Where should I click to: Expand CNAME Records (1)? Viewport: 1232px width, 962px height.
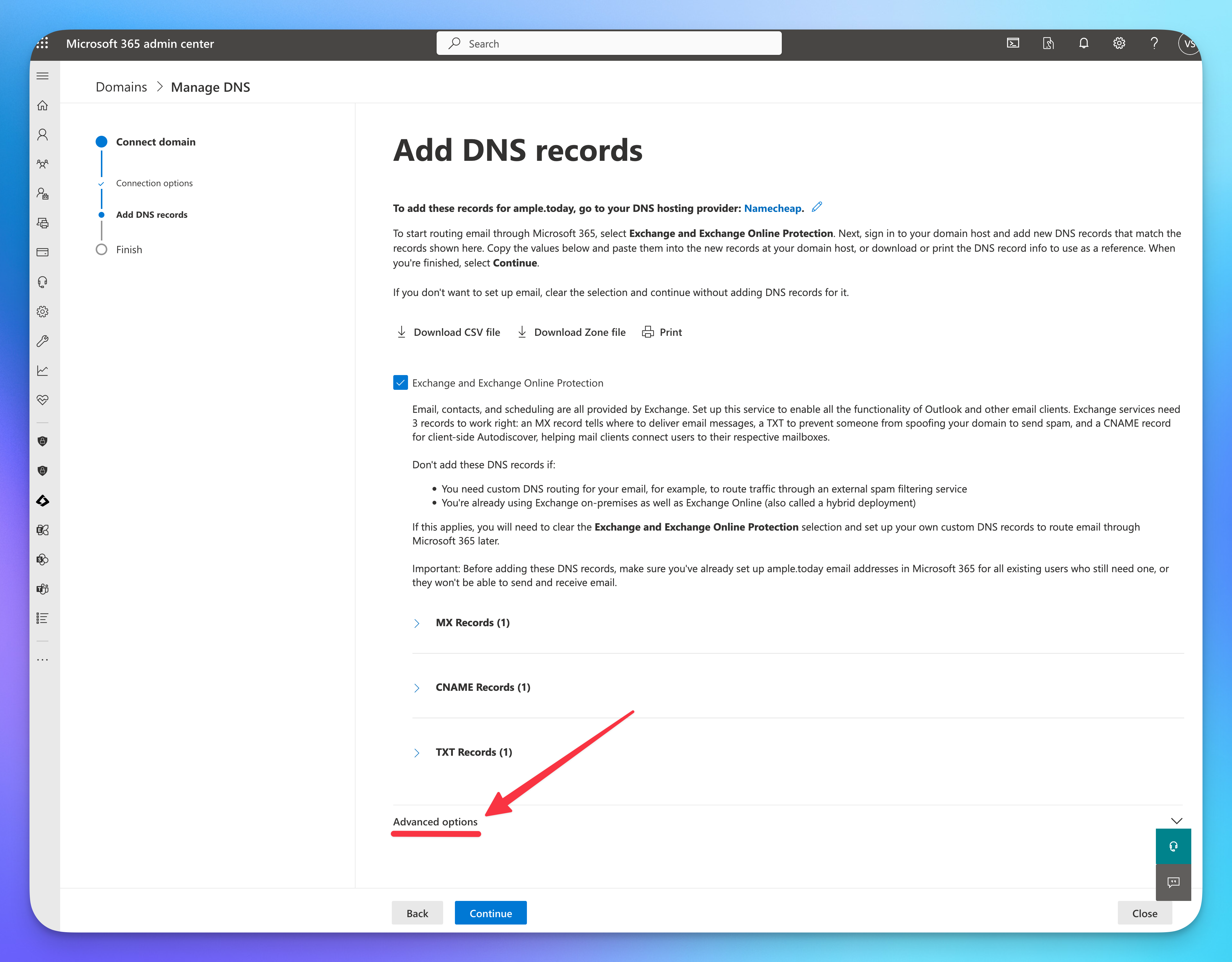416,688
